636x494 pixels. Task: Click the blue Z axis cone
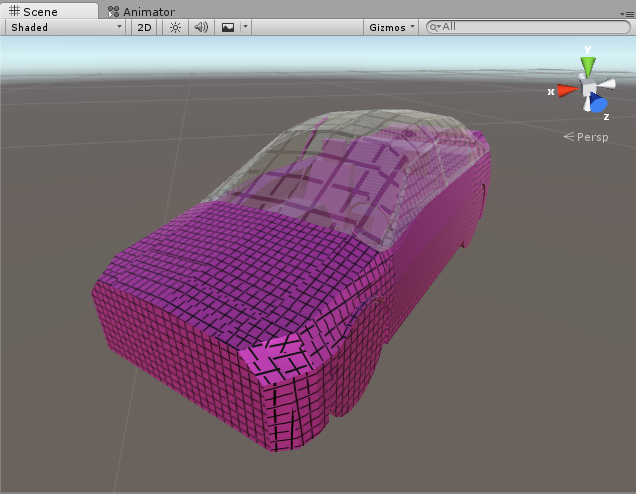pyautogui.click(x=598, y=103)
